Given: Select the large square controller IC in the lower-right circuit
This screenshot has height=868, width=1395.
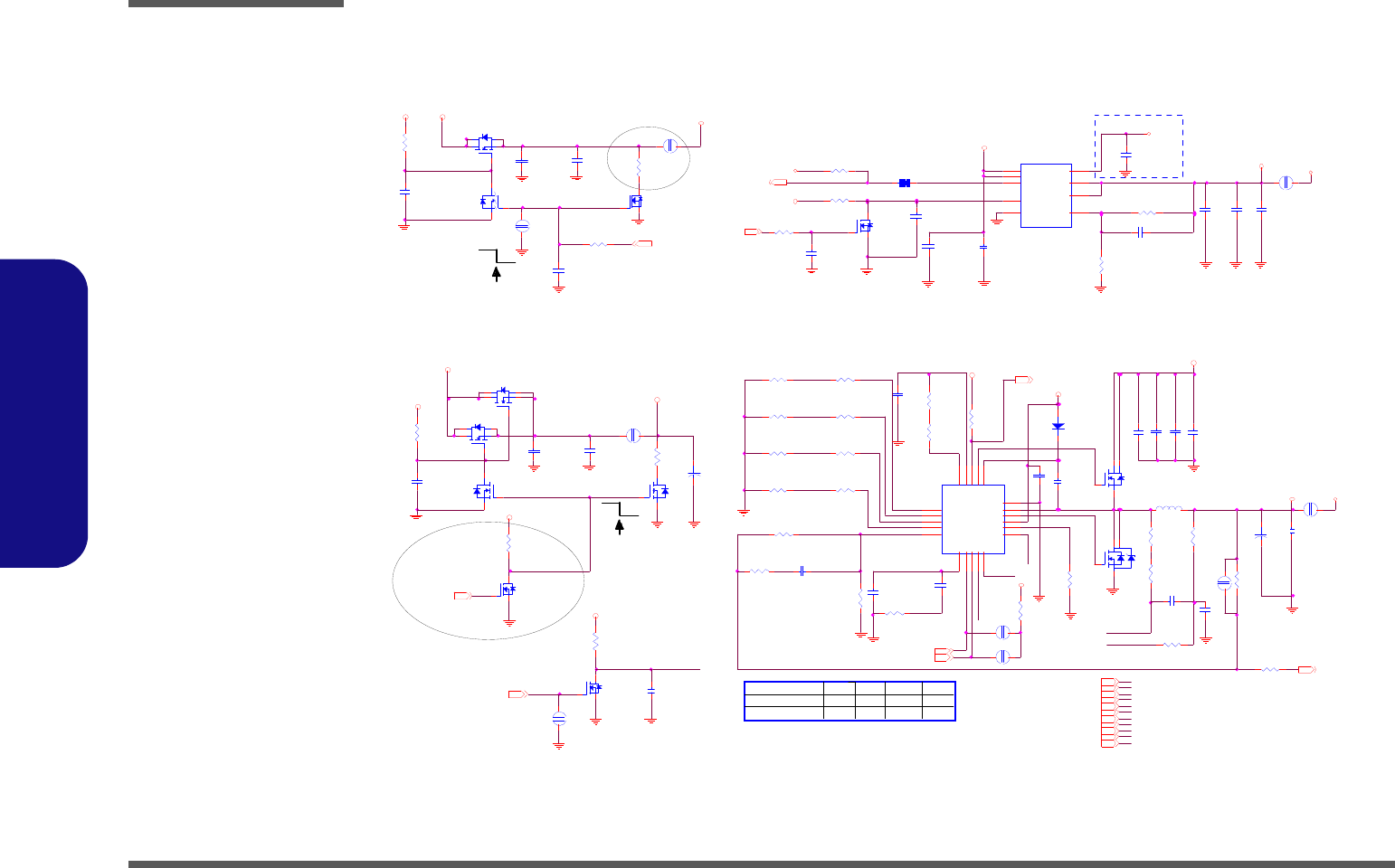Looking at the screenshot, I should tap(973, 519).
